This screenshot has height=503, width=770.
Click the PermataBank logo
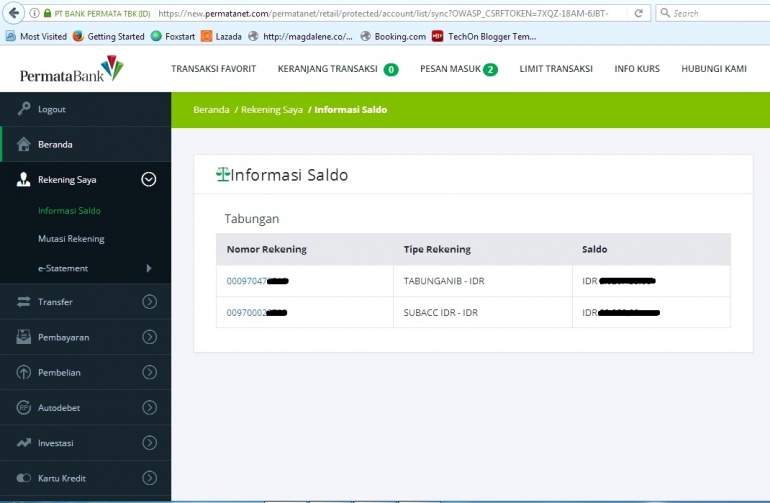pos(72,69)
